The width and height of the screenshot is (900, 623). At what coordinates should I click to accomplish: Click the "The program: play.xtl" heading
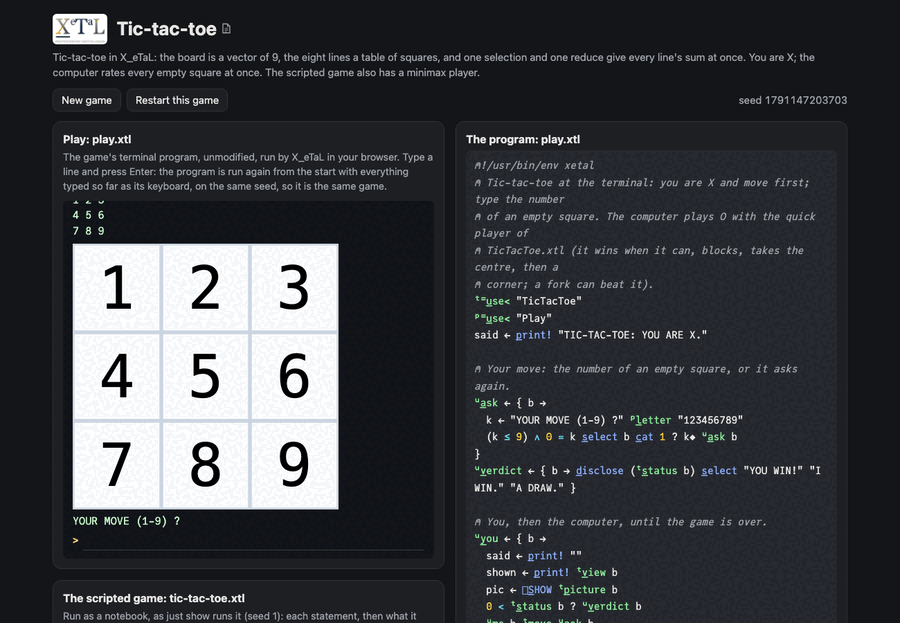coord(523,140)
